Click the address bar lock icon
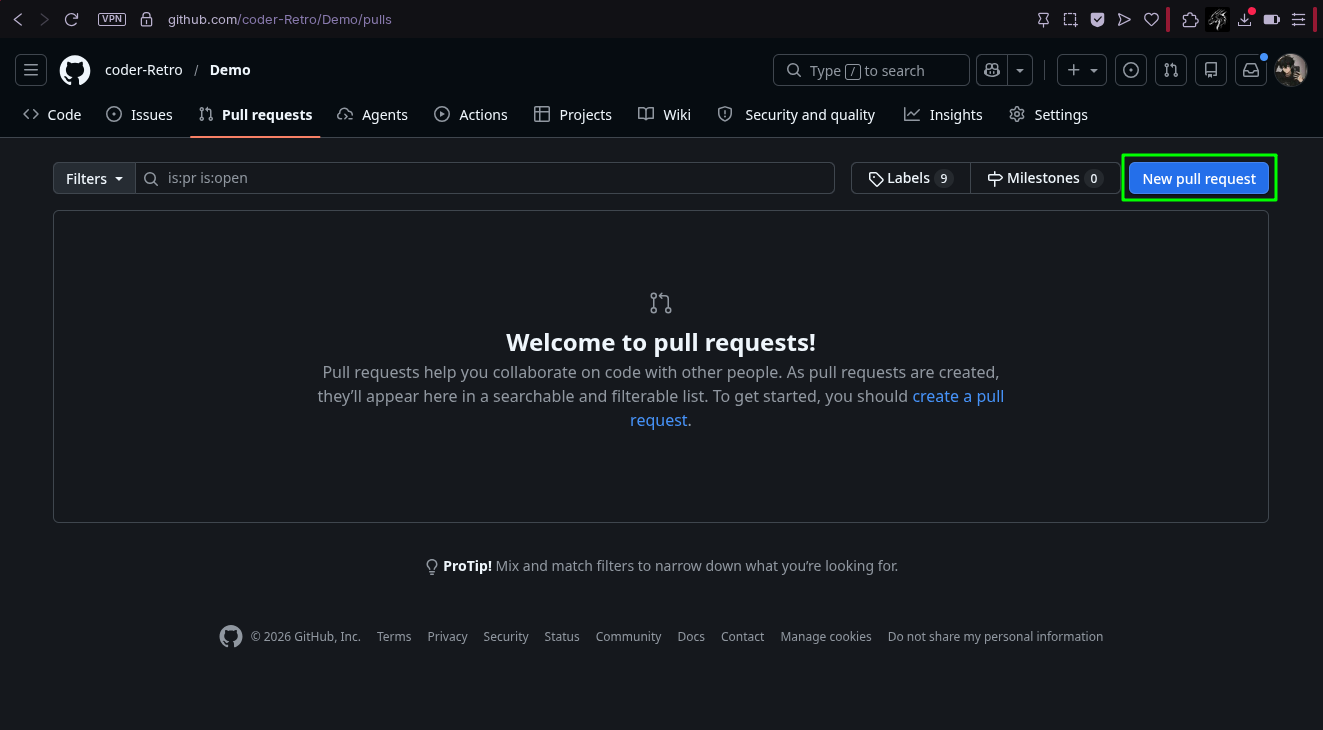The width and height of the screenshot is (1323, 730). click(x=147, y=19)
